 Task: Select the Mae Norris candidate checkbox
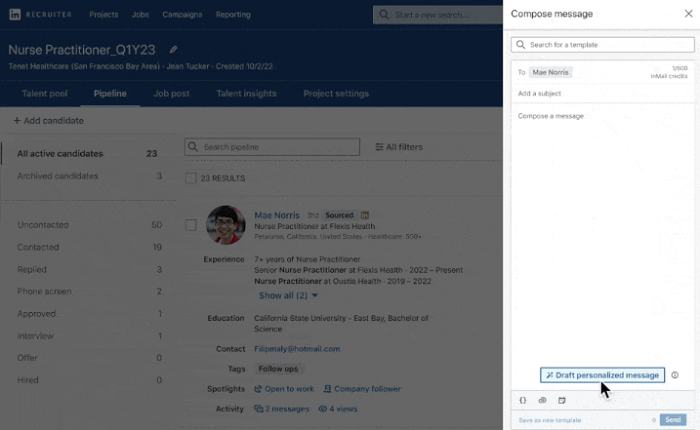tap(191, 225)
